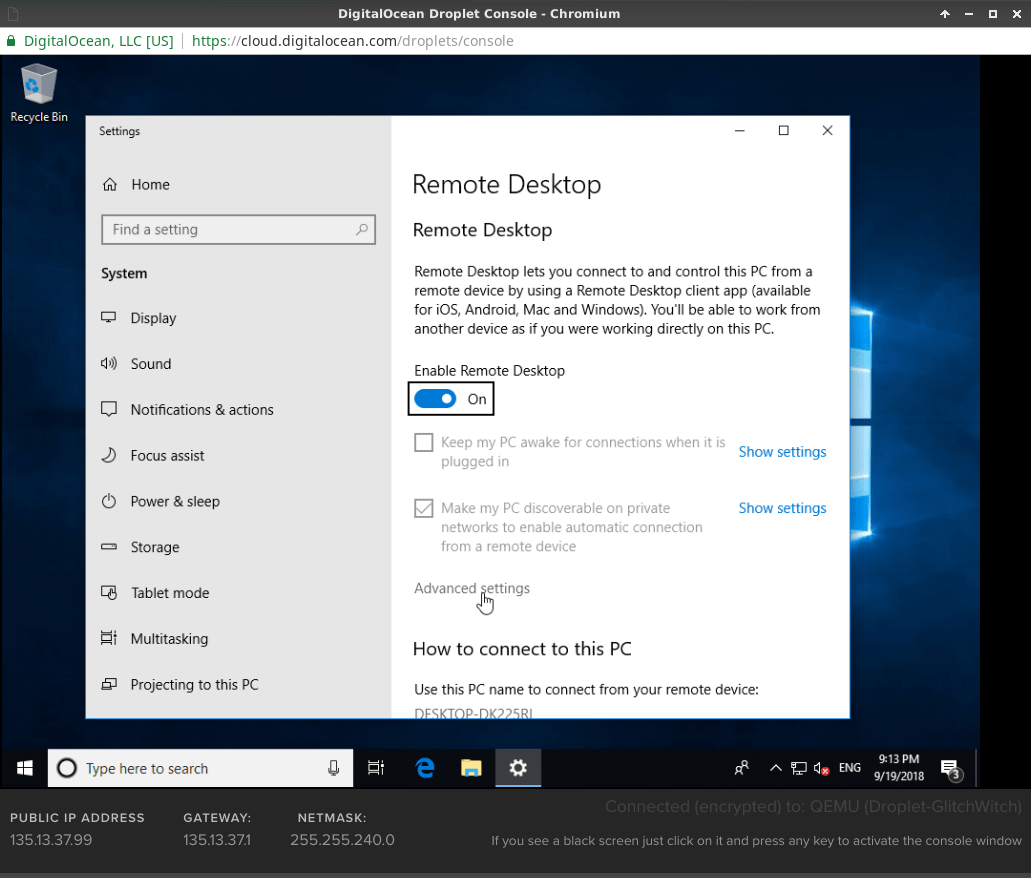Open Advanced settings link
This screenshot has width=1031, height=878.
click(x=472, y=588)
